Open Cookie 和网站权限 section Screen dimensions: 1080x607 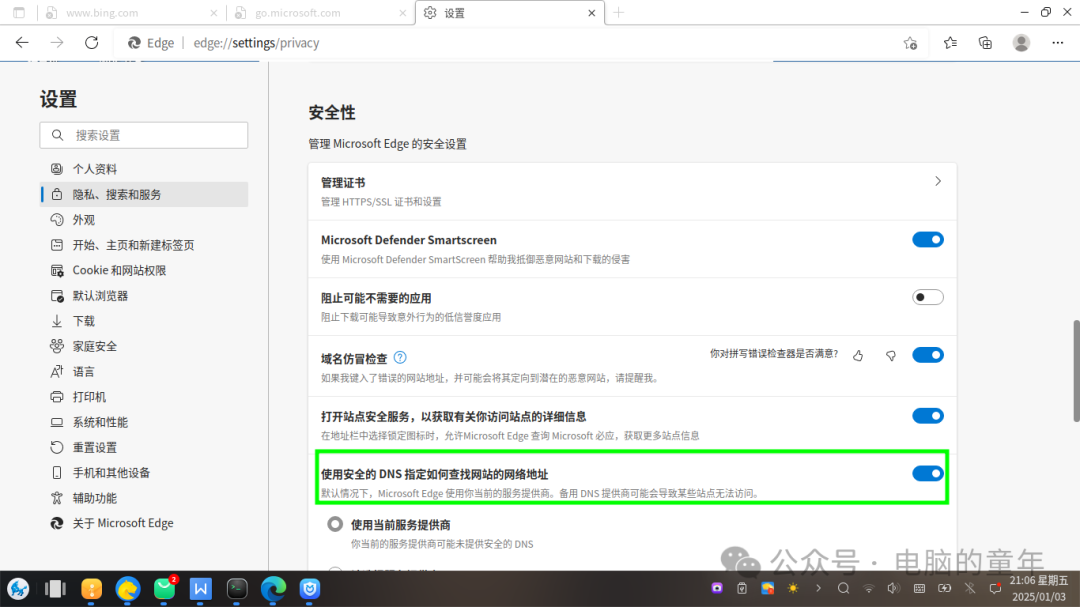[144, 270]
